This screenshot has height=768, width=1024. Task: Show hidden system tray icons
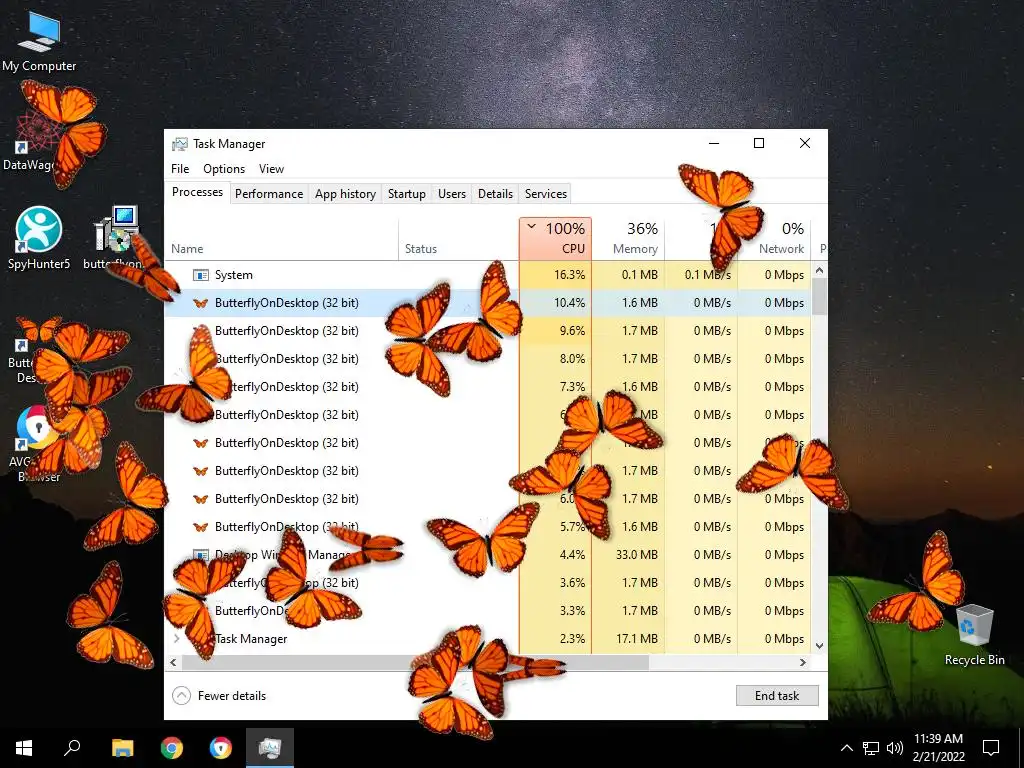[x=846, y=748]
